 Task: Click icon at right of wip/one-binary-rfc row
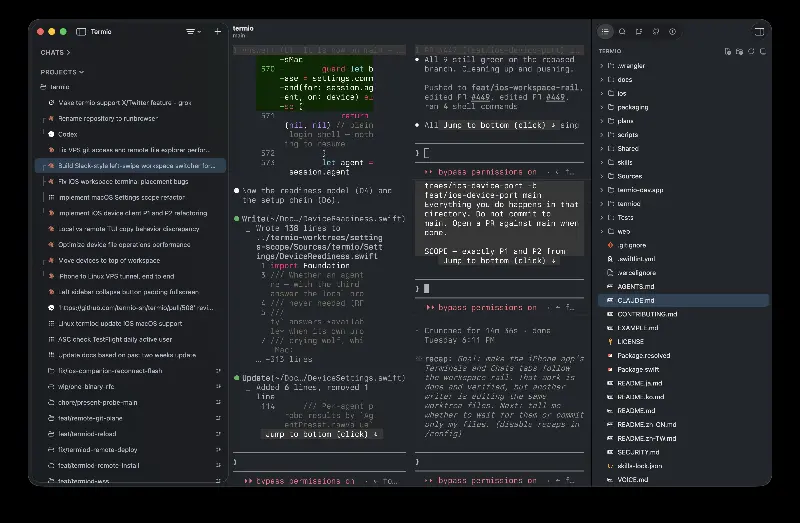[x=218, y=387]
